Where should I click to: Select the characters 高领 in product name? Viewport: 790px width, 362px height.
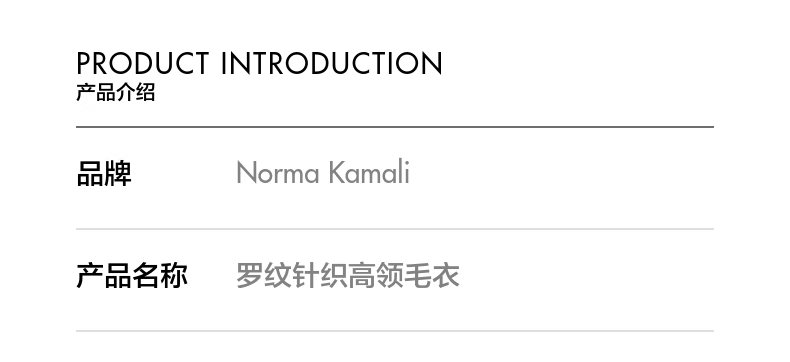tap(376, 275)
